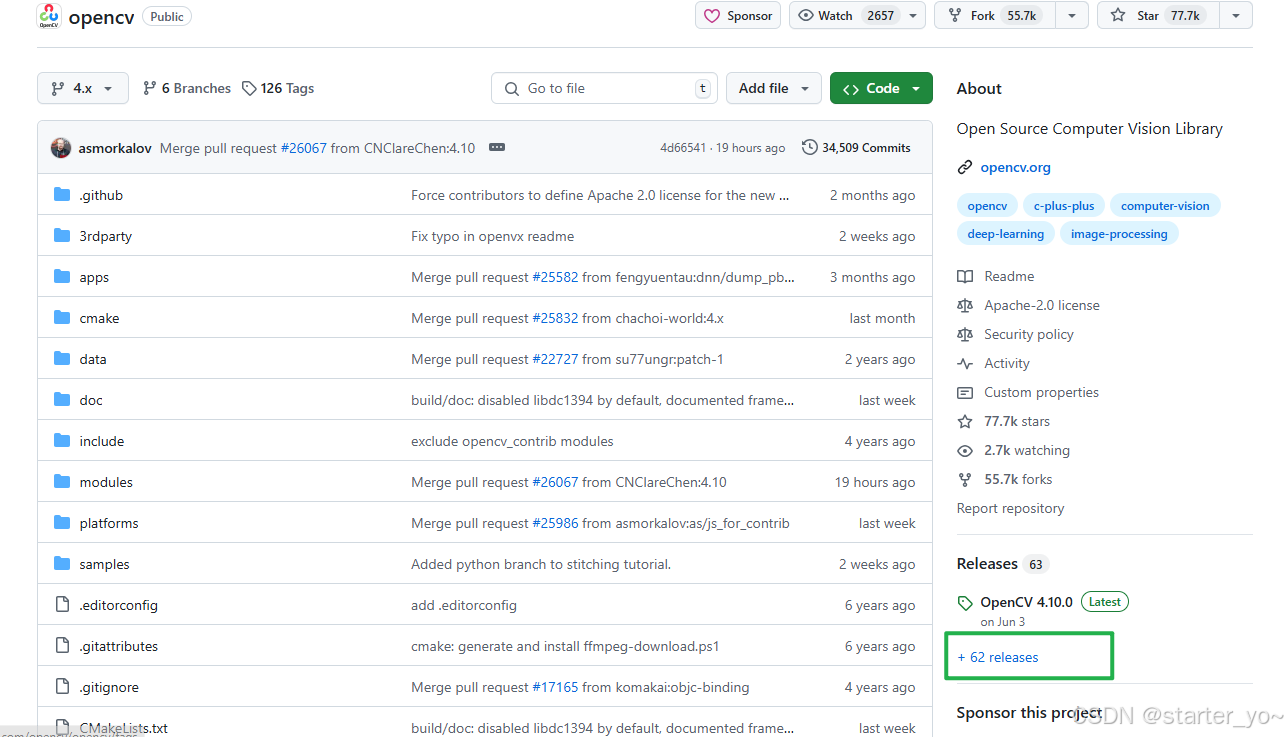Viewport: 1288px width, 737px height.
Task: Click the .editorconfig file icon
Action: point(62,605)
